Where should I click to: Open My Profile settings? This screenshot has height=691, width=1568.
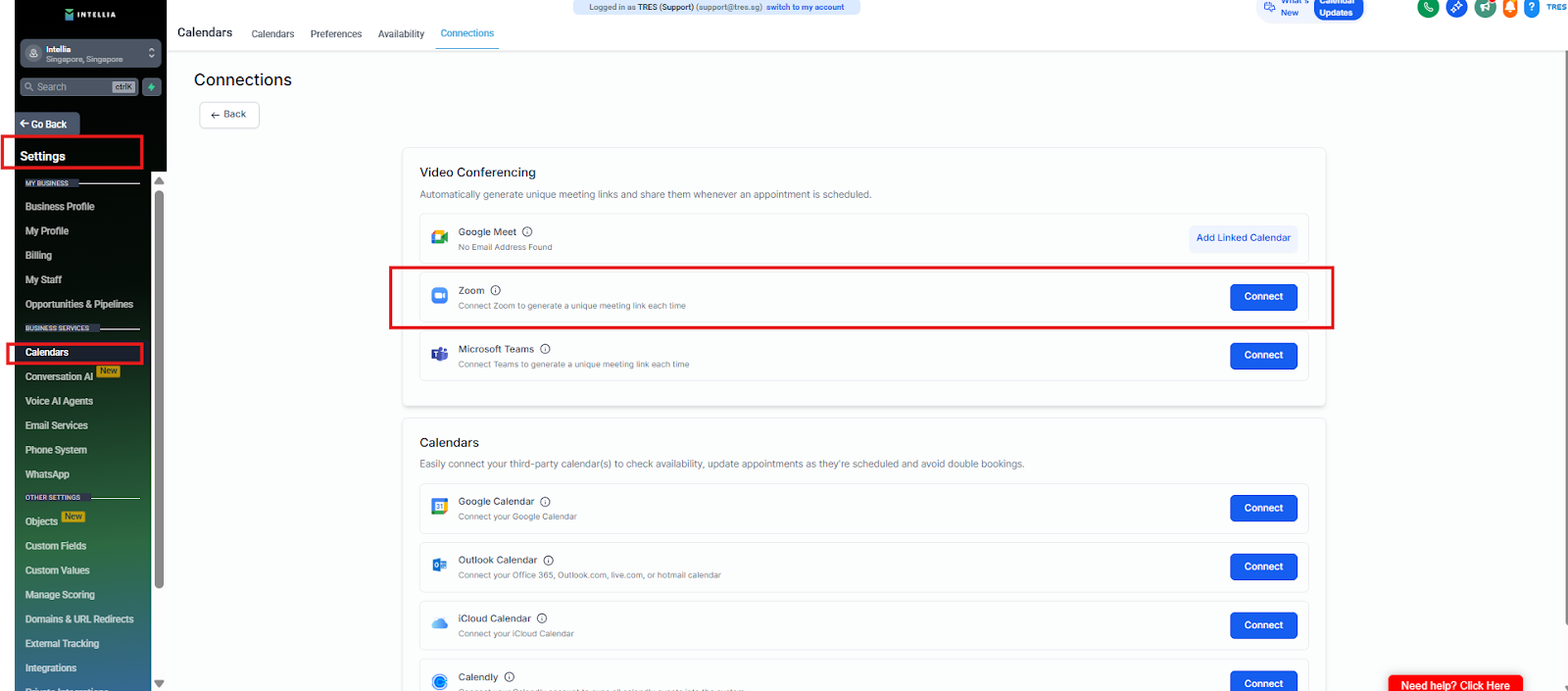tap(47, 231)
